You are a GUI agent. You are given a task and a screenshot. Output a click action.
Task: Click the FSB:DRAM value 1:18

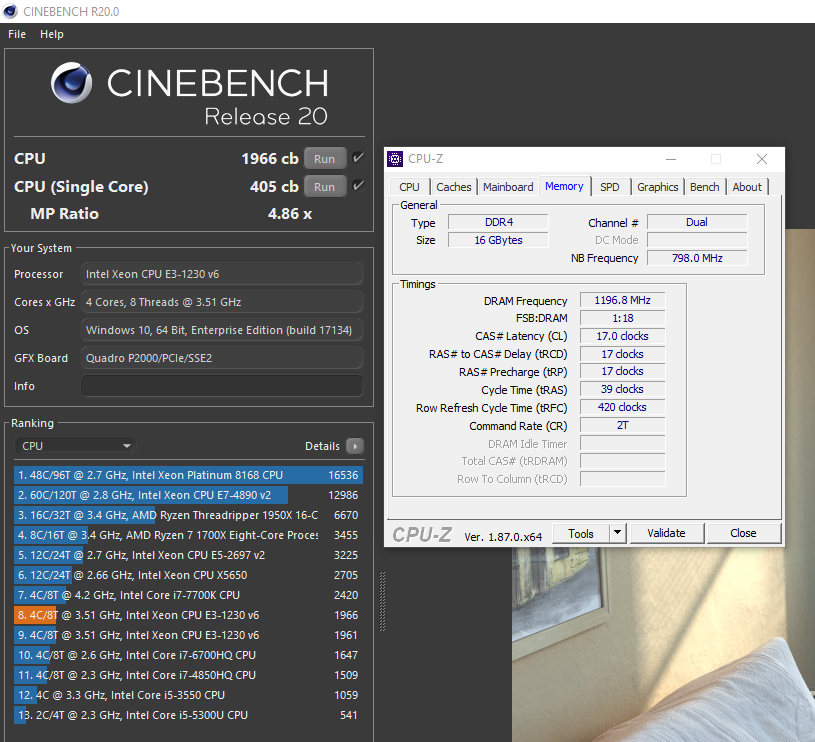[x=622, y=318]
